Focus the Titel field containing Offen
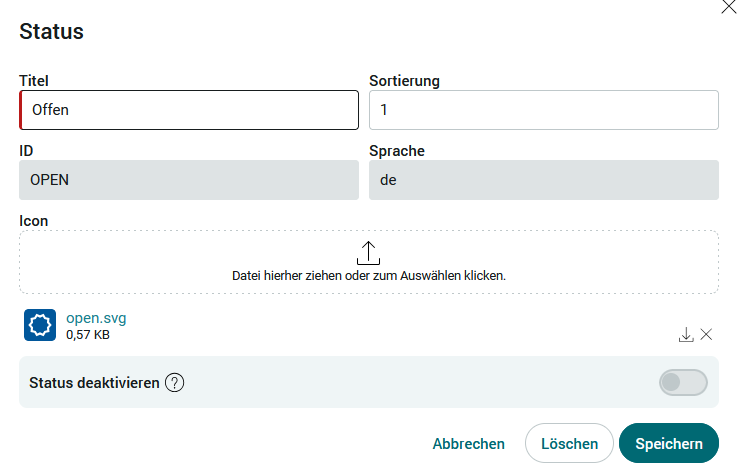Screen dimensions: 739x476 click(x=189, y=110)
